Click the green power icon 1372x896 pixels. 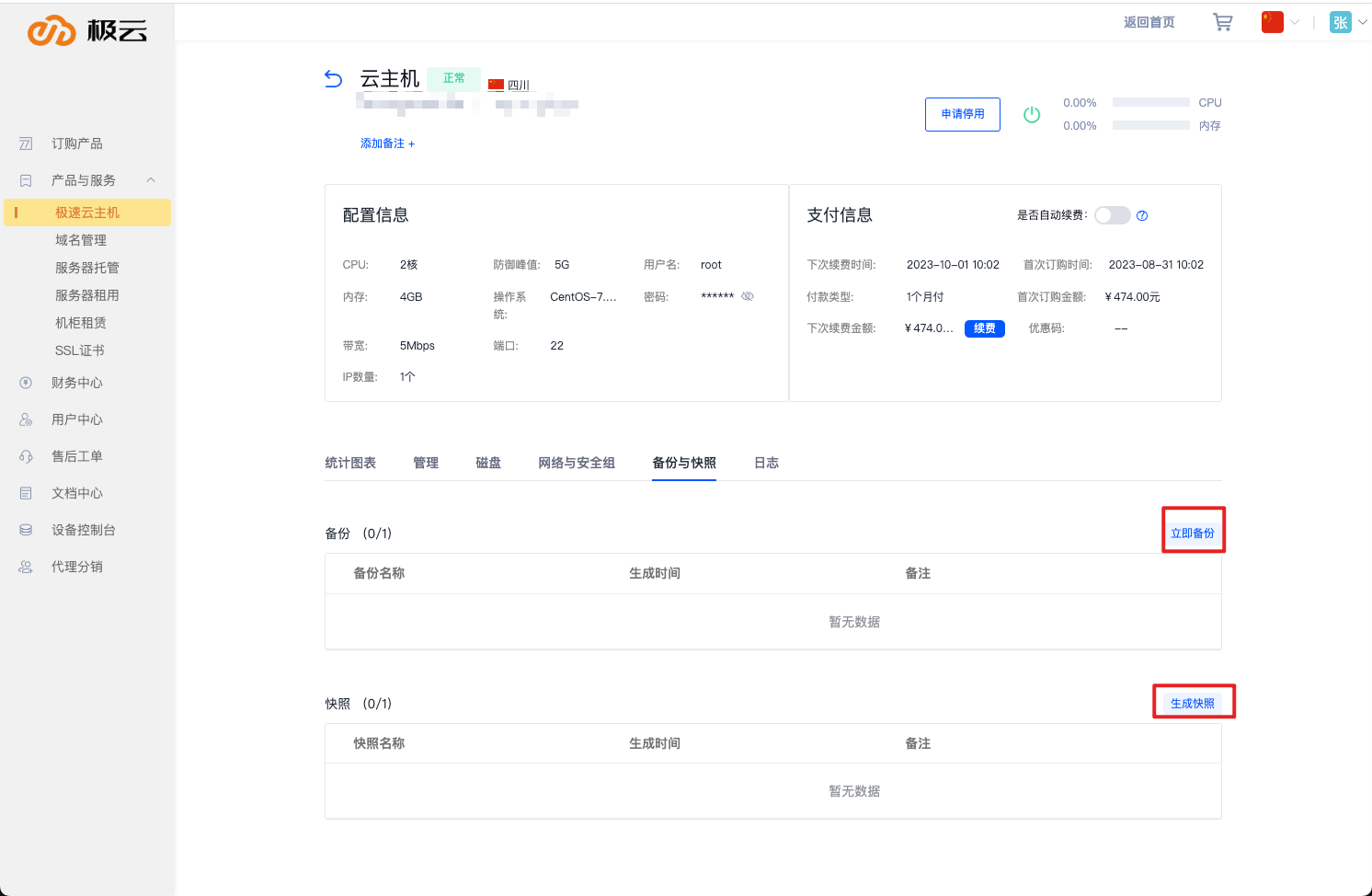[x=1032, y=115]
